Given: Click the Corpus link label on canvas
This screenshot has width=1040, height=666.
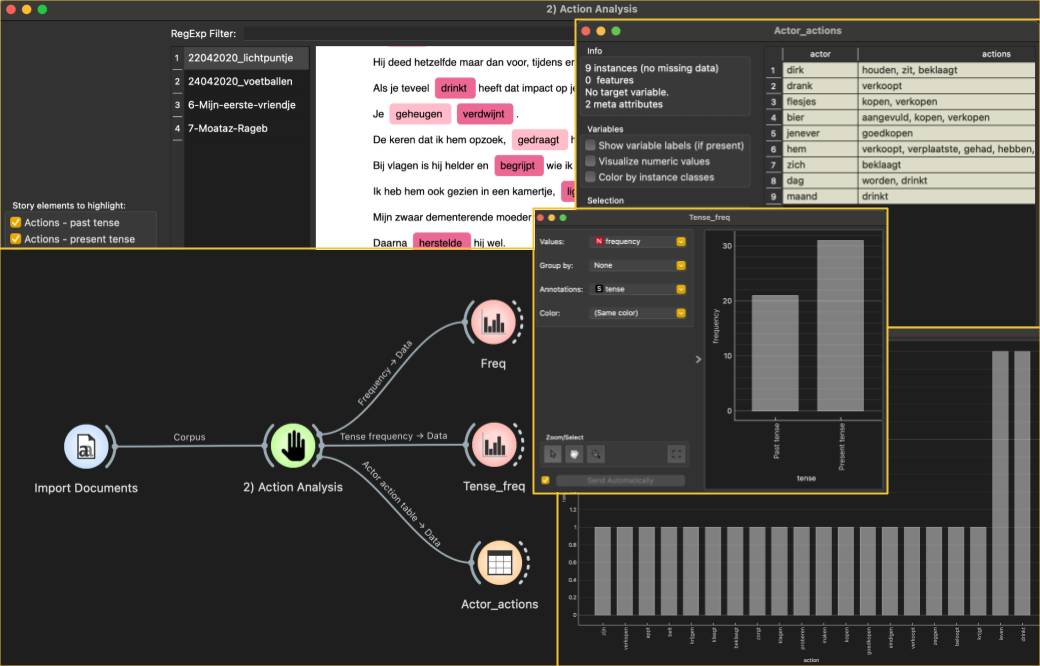Looking at the screenshot, I should tap(189, 437).
